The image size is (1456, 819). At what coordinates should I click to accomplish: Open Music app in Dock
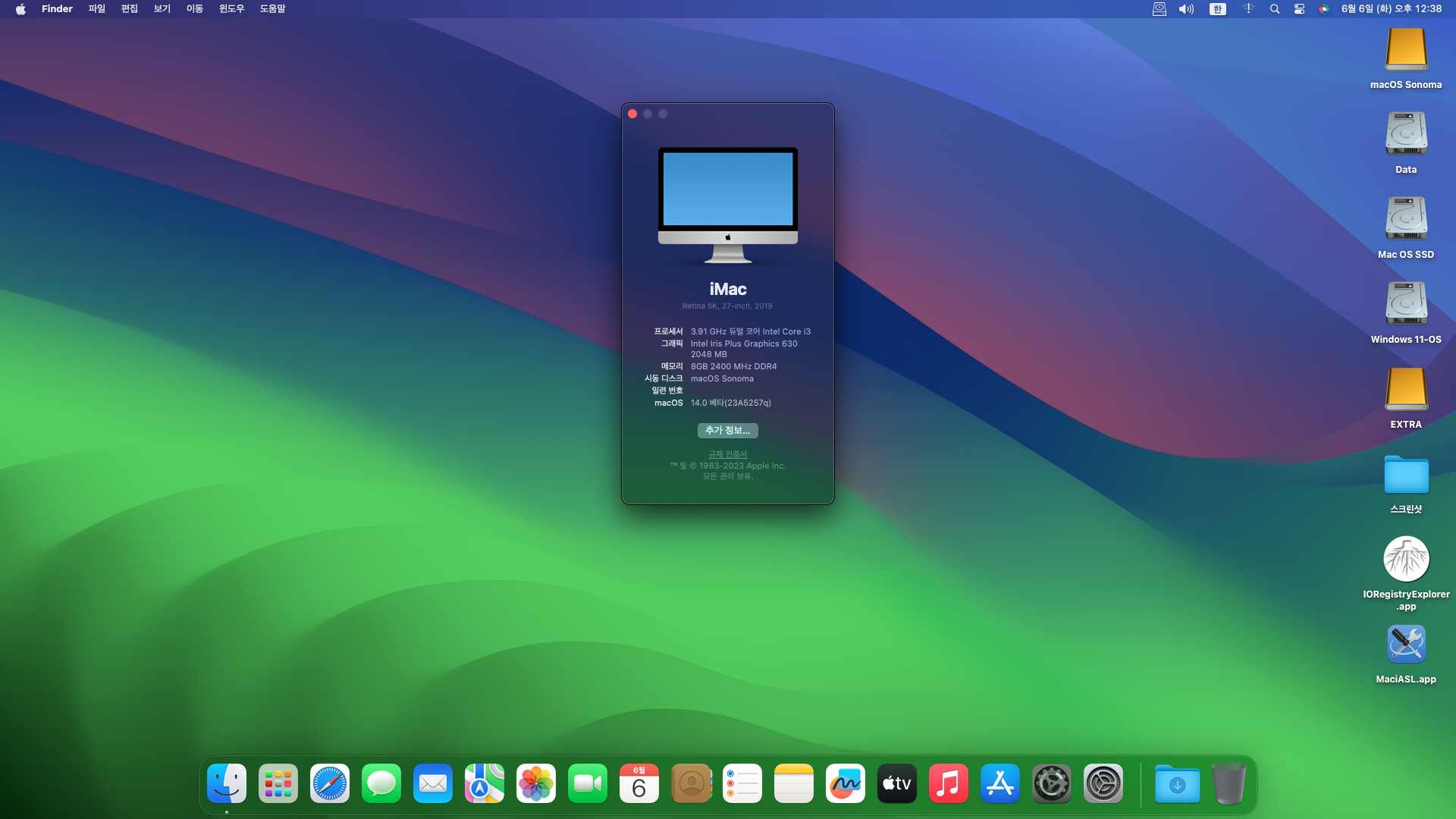click(x=949, y=783)
